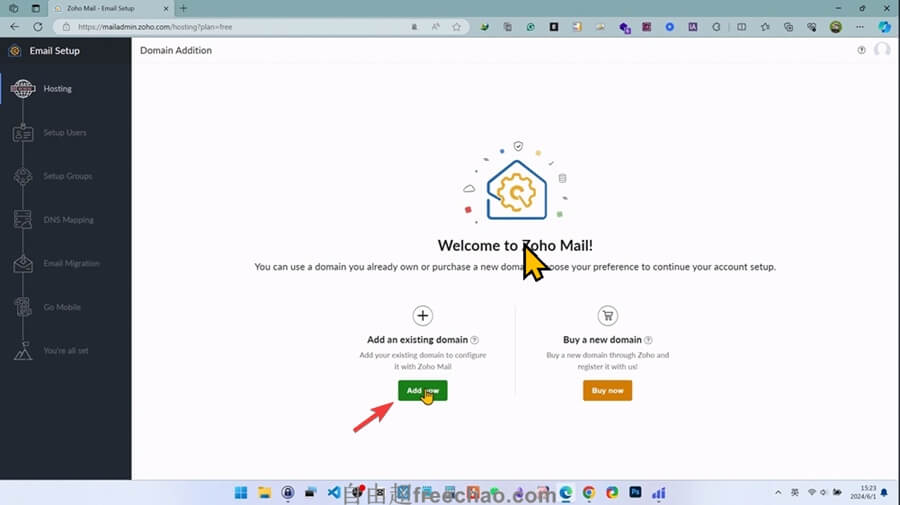Select the Setup Groups sidebar icon
The width and height of the screenshot is (900, 505).
tap(22, 177)
